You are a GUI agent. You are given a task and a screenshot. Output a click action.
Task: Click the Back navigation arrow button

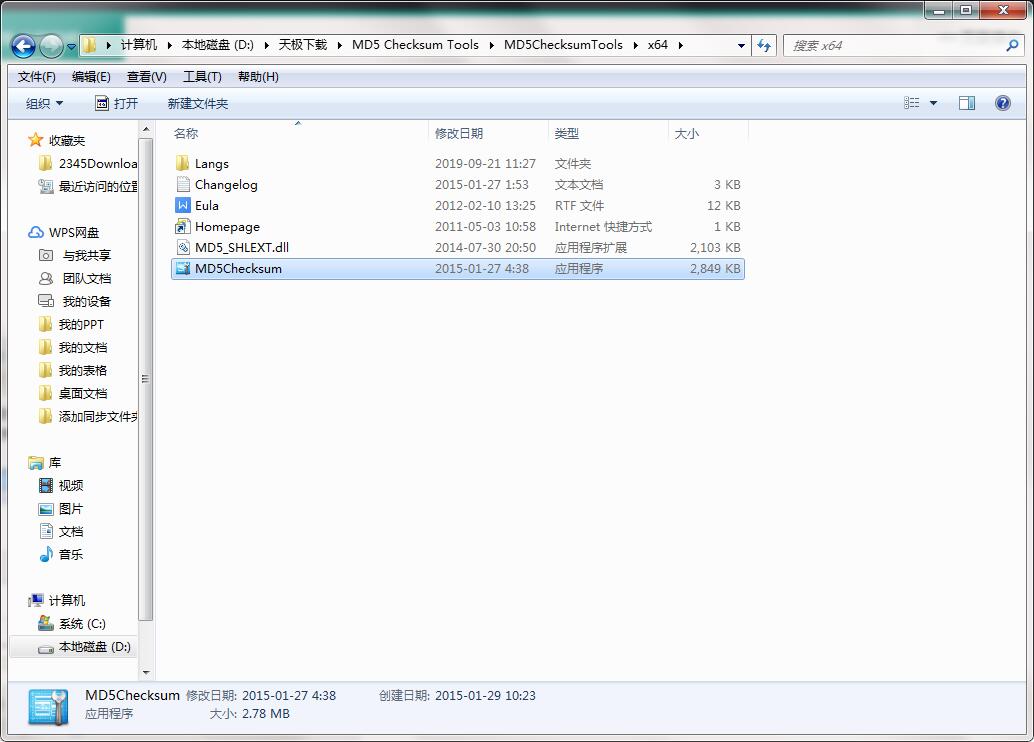point(24,46)
